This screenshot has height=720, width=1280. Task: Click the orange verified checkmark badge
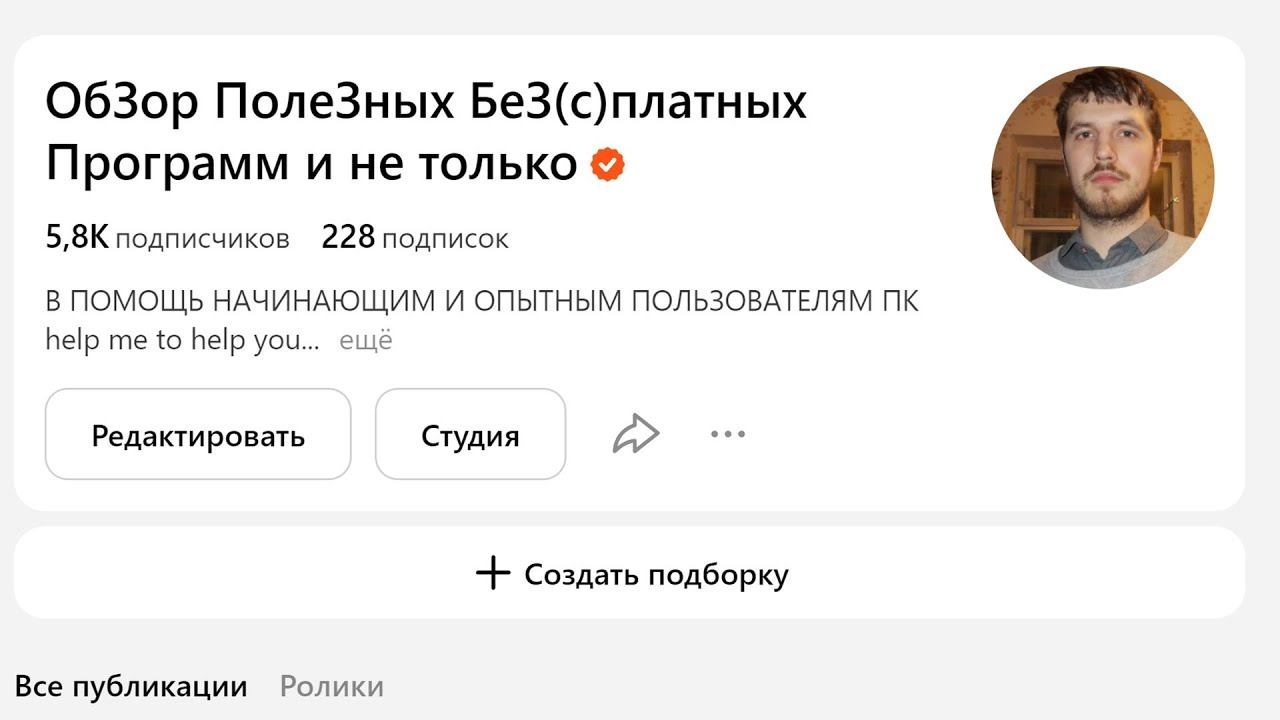(607, 164)
